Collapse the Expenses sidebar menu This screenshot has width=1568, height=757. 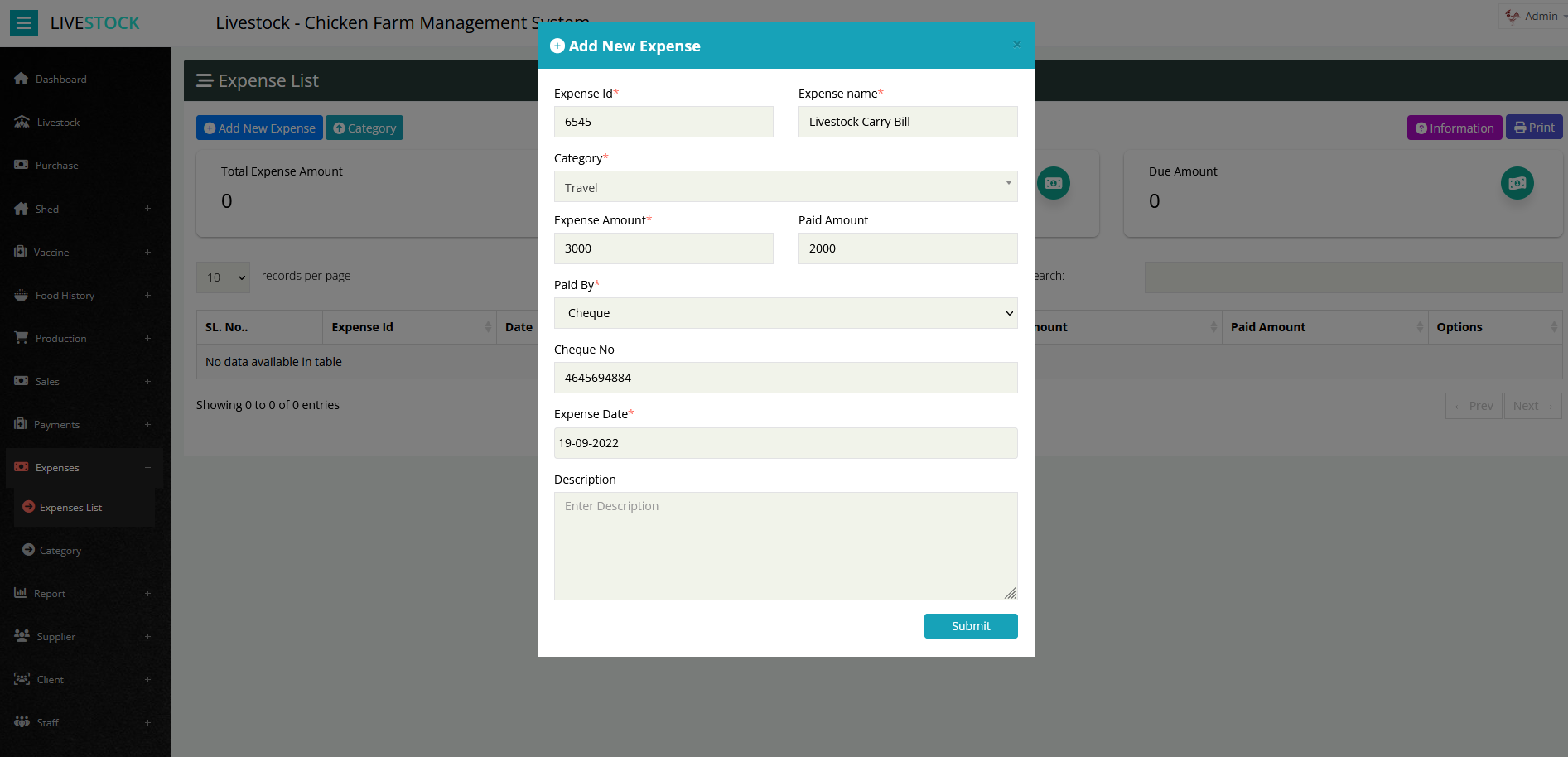(x=147, y=468)
